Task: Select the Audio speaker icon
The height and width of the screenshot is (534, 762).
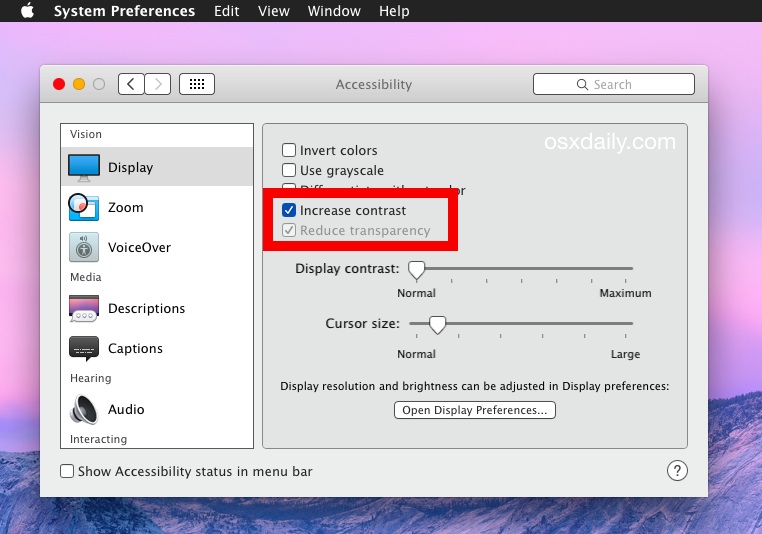Action: 84,409
